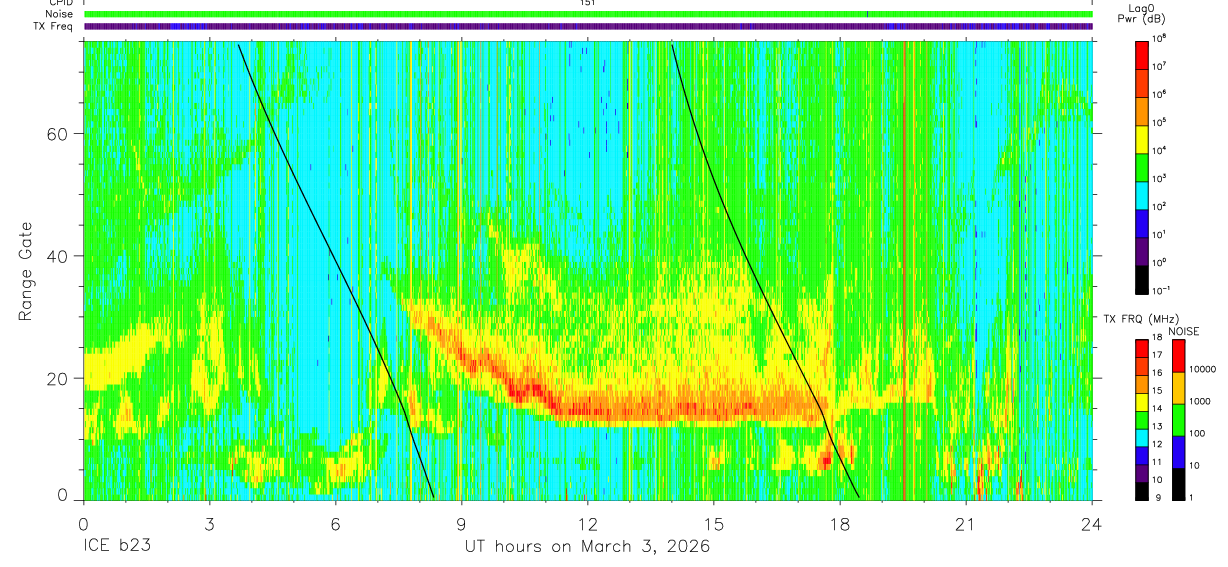This screenshot has width=1228, height=567.
Task: Click the 11 label on TX FRQ scale
Action: [x=1157, y=462]
